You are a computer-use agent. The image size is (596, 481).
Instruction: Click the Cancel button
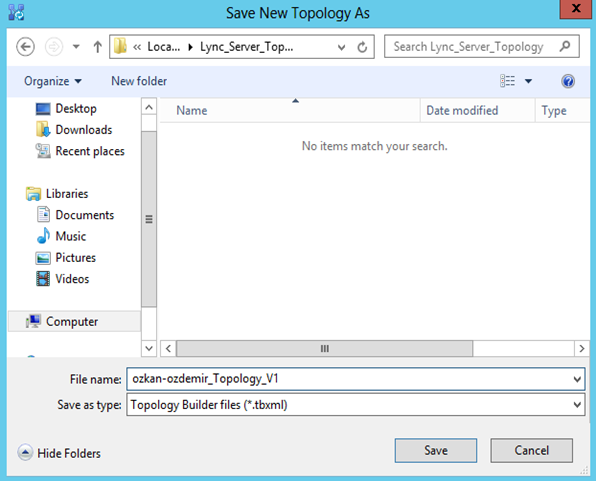click(531, 451)
